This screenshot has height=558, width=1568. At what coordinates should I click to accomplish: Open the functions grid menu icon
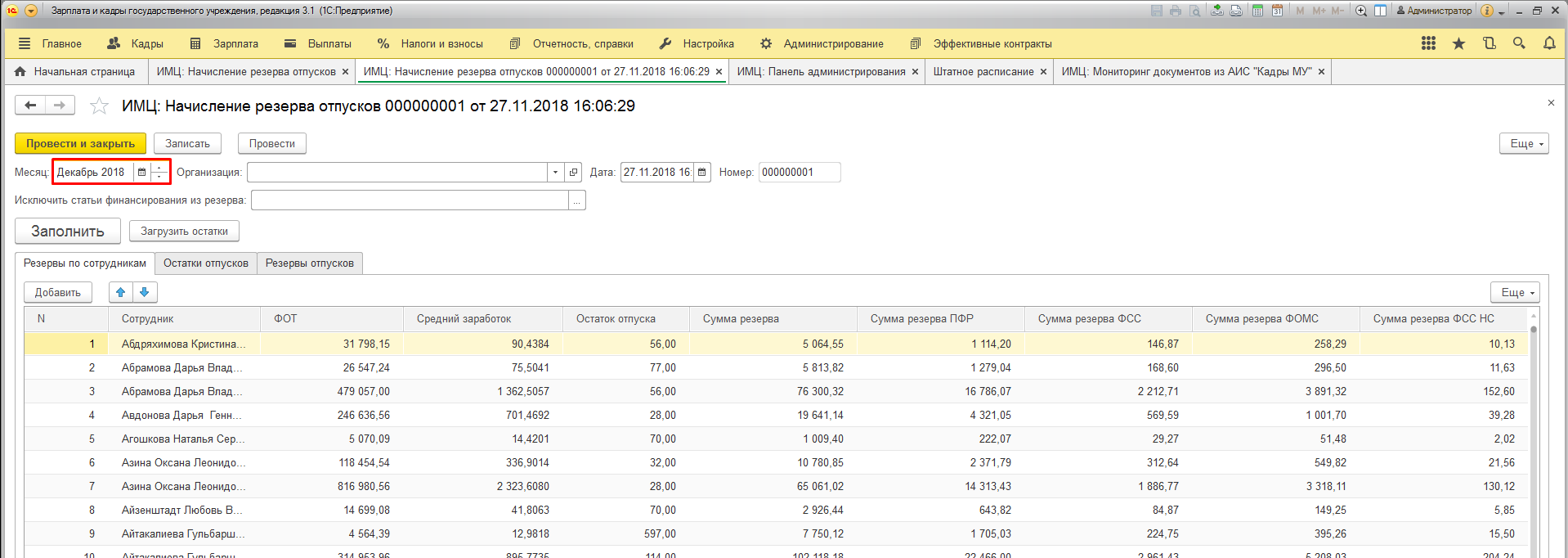(1428, 43)
